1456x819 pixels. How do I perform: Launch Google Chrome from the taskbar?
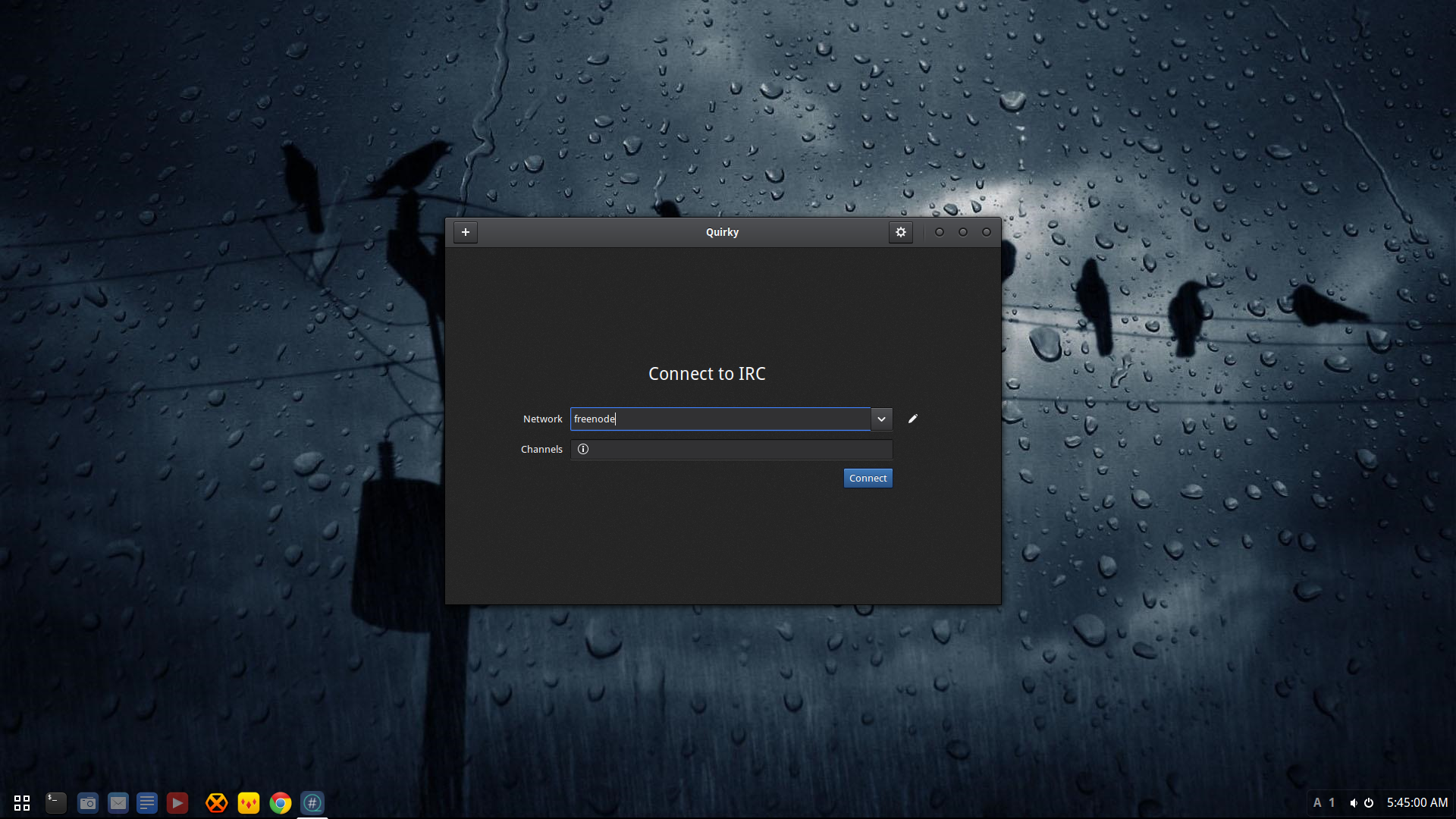click(281, 802)
